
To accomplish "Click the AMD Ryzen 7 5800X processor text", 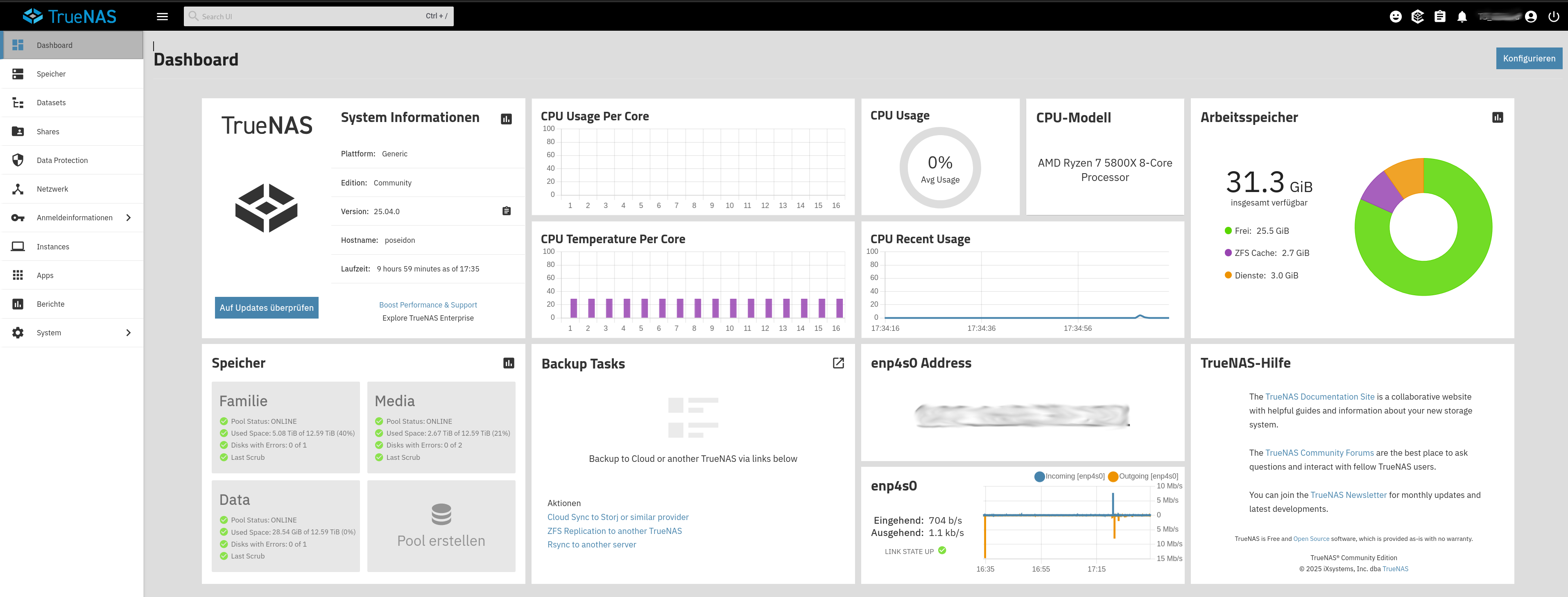I will click(x=1105, y=170).
